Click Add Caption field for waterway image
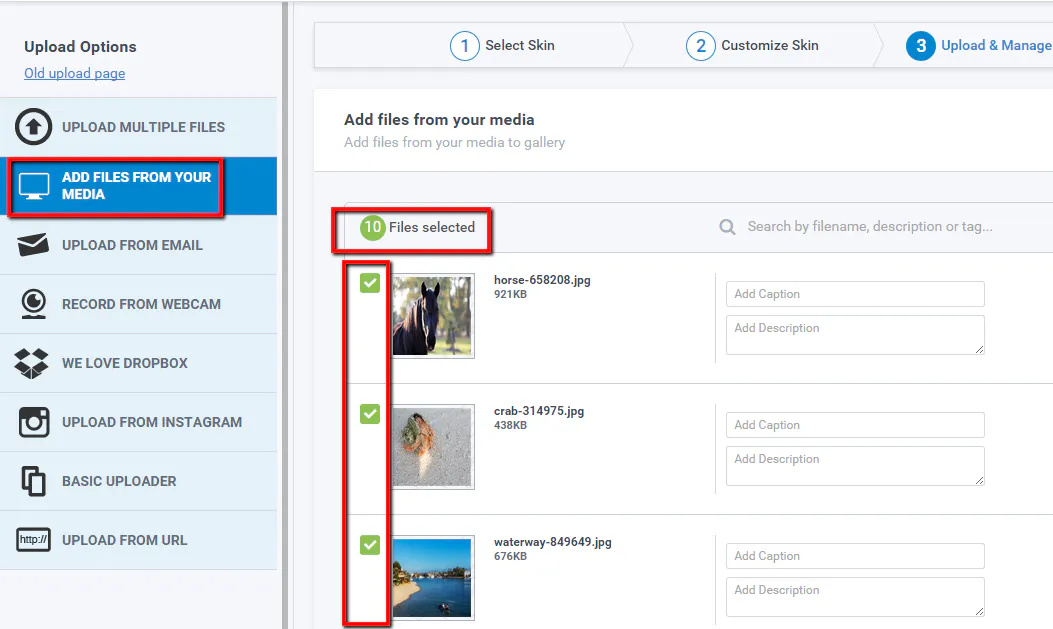The height and width of the screenshot is (629, 1053). [855, 556]
